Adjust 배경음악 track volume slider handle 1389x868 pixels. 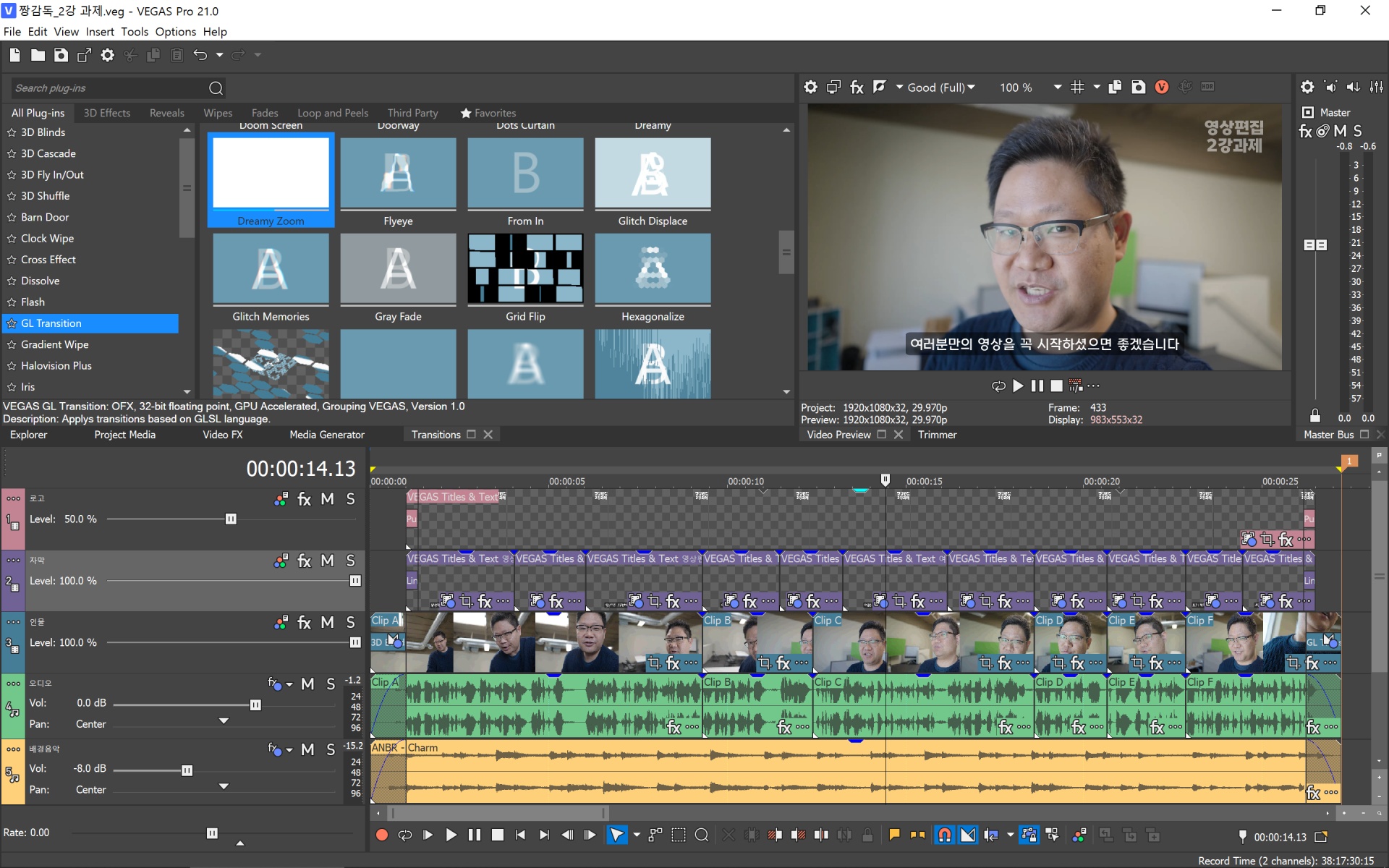click(187, 771)
